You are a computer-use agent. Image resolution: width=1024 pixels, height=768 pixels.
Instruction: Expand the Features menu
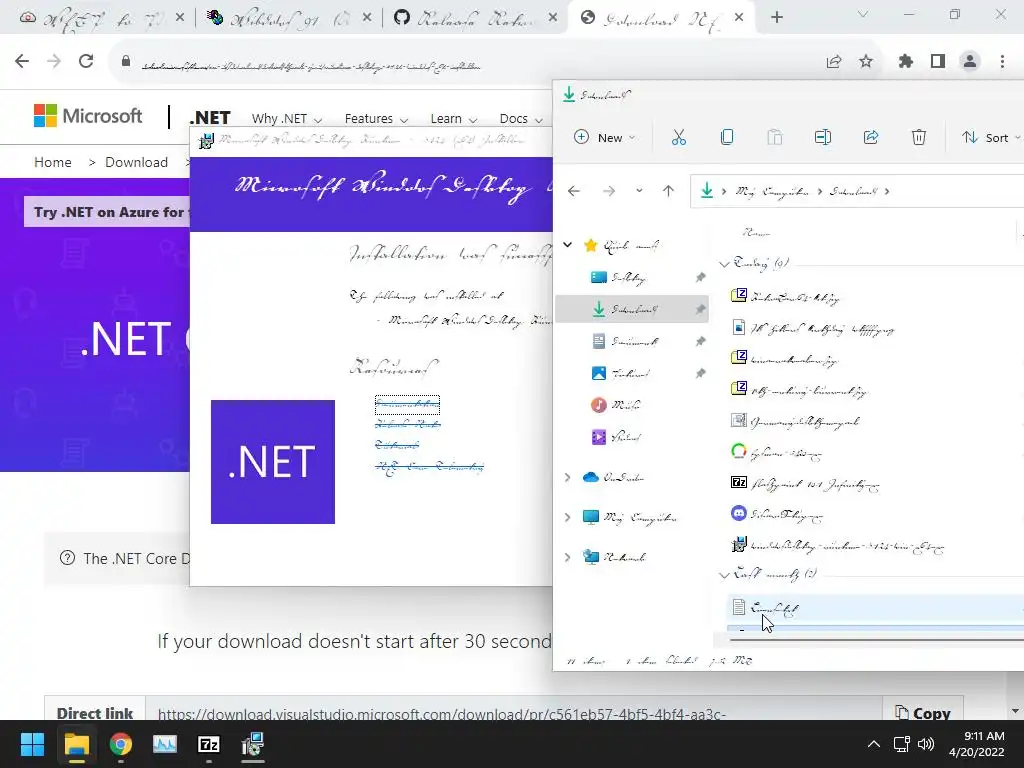pyautogui.click(x=376, y=119)
